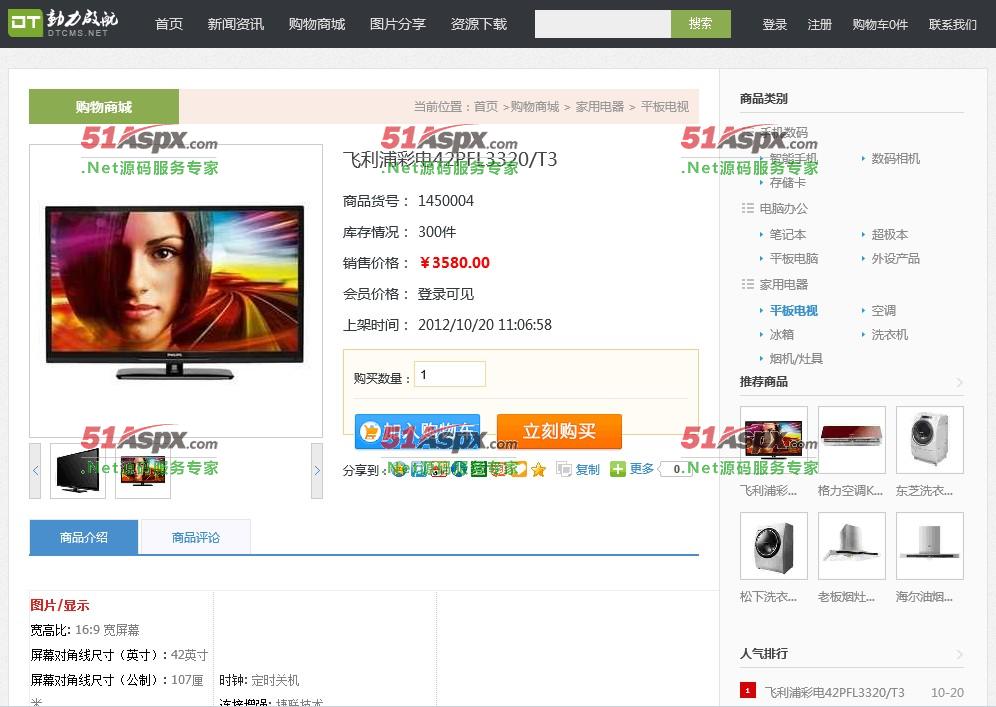Open 购物商城 in the top navigation
Image resolution: width=996 pixels, height=707 pixels.
coord(316,24)
